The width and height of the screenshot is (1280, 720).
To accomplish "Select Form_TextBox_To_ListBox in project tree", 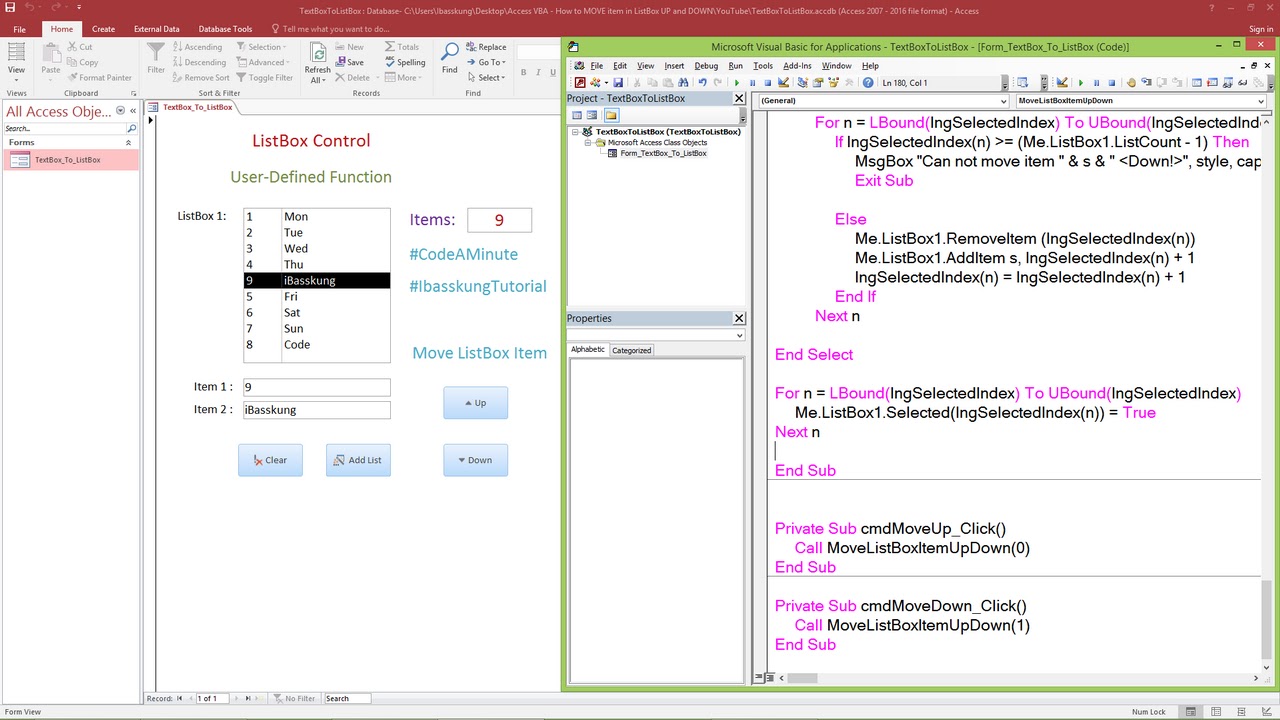I will [x=663, y=153].
